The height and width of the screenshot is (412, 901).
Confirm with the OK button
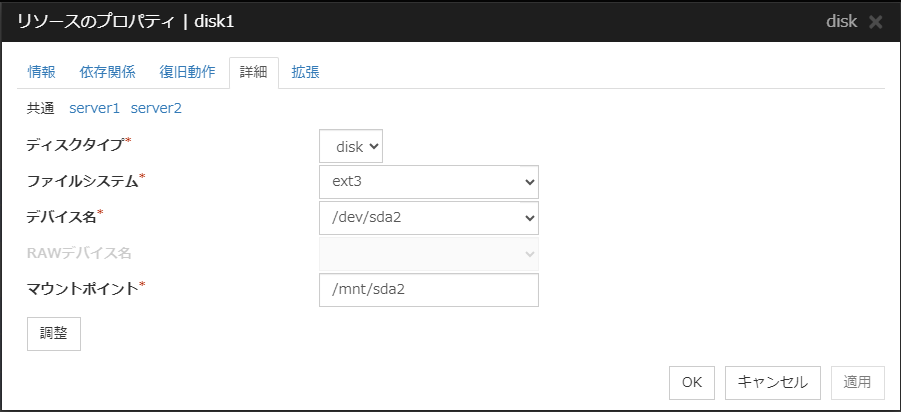692,382
